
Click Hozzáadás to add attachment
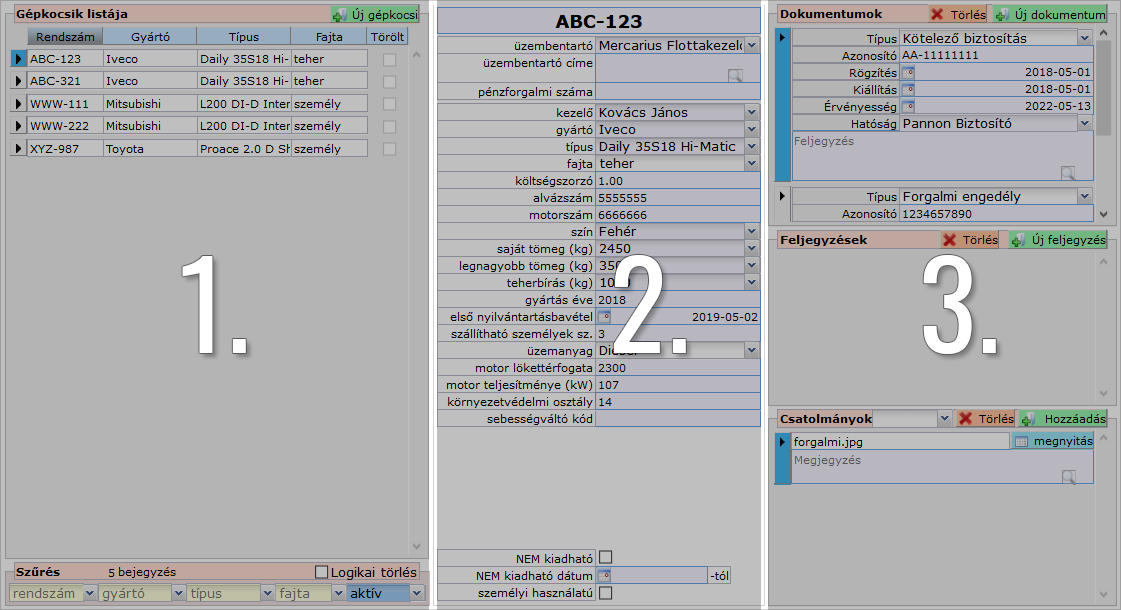[x=1063, y=419]
